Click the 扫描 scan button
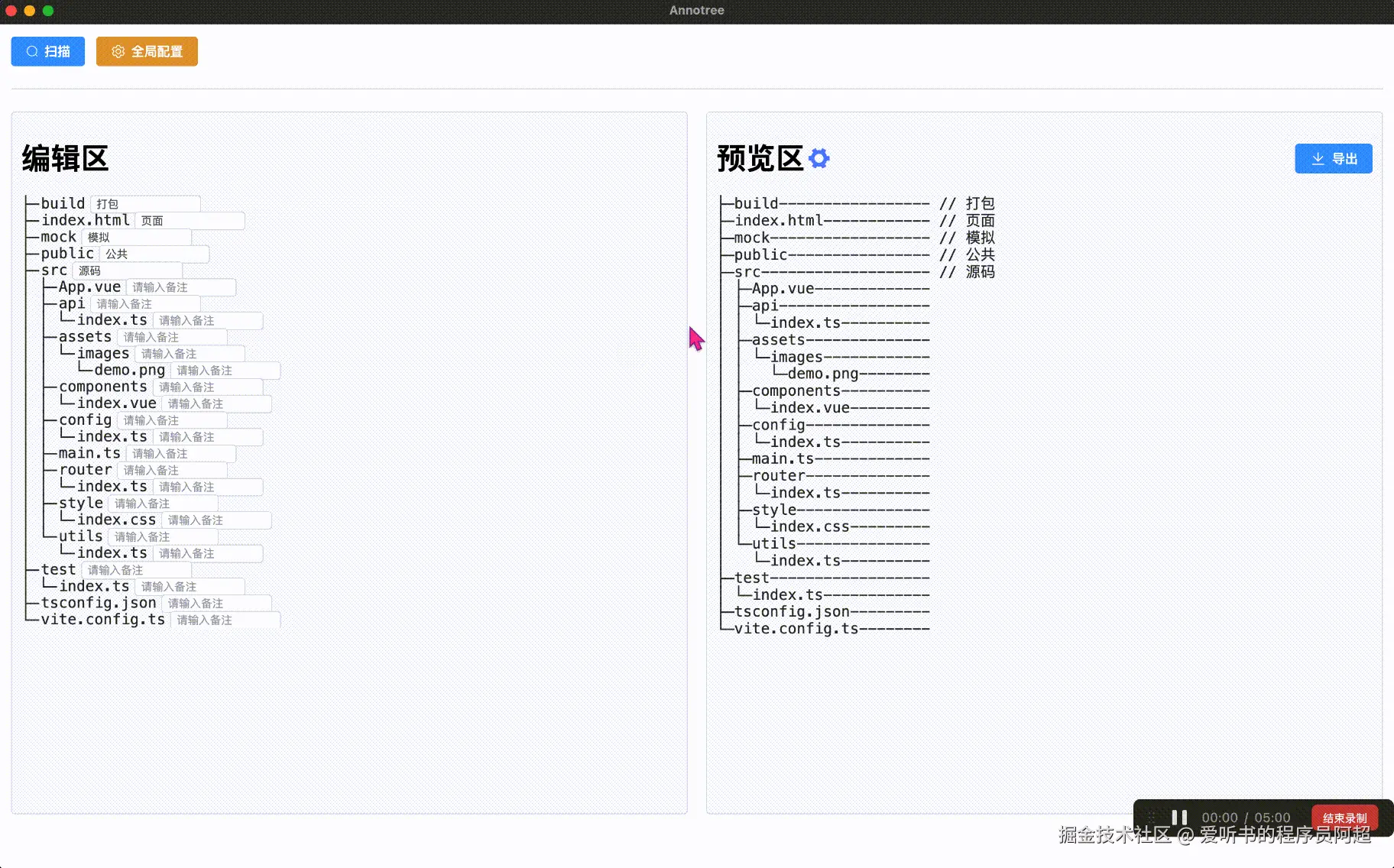 [x=47, y=51]
